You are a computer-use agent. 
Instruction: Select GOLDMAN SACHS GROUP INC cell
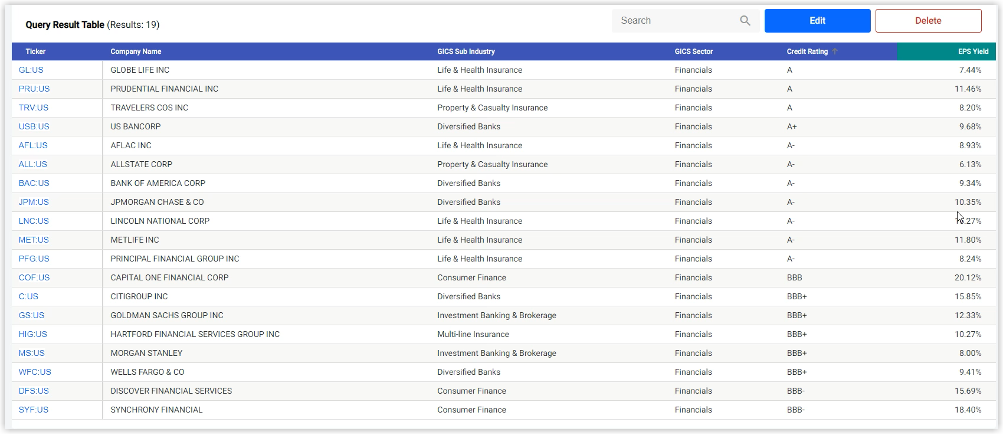[167, 315]
